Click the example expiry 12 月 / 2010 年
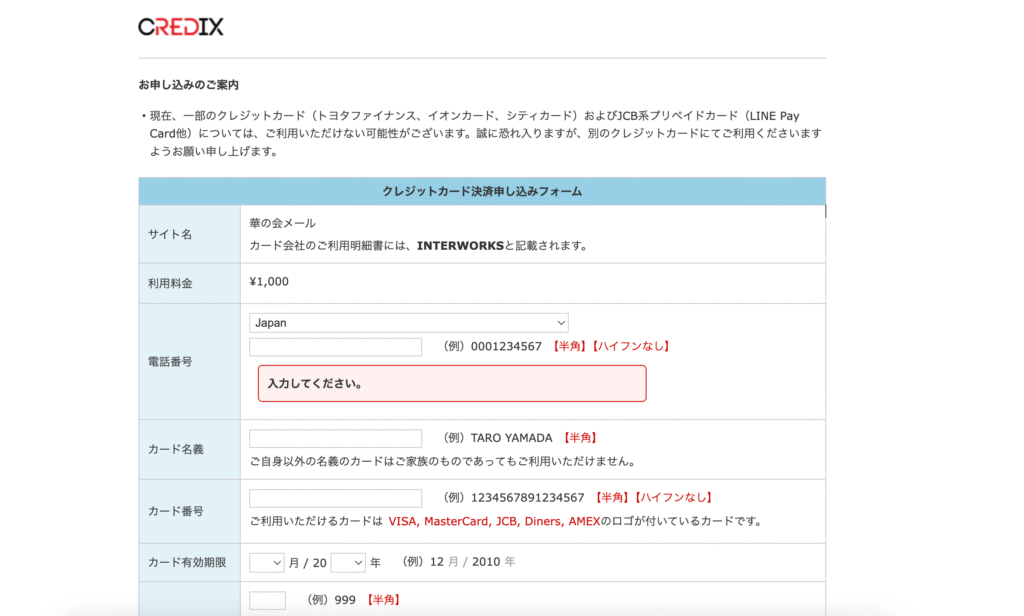The width and height of the screenshot is (1024, 616). [473, 562]
